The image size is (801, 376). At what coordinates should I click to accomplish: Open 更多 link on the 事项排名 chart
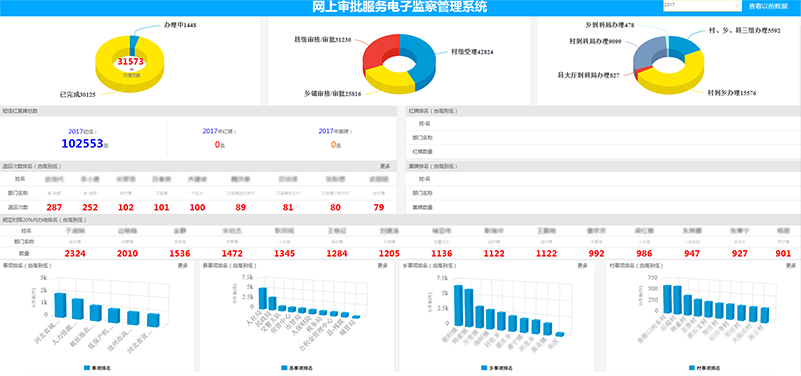coord(182,266)
